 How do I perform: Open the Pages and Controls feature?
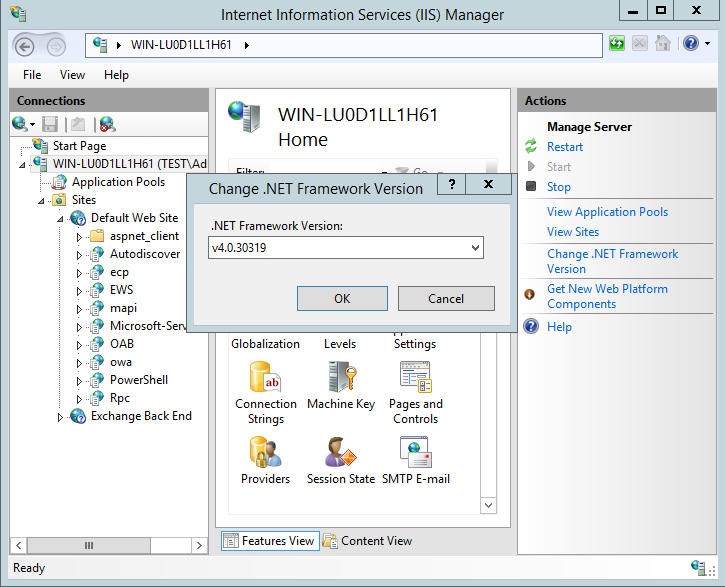coord(416,393)
